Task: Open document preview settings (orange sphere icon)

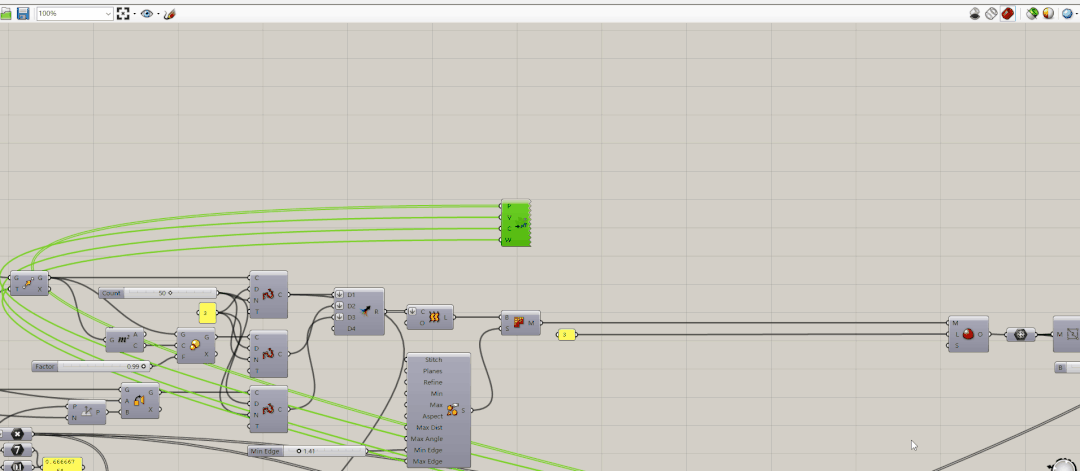Action: pyautogui.click(x=1048, y=13)
